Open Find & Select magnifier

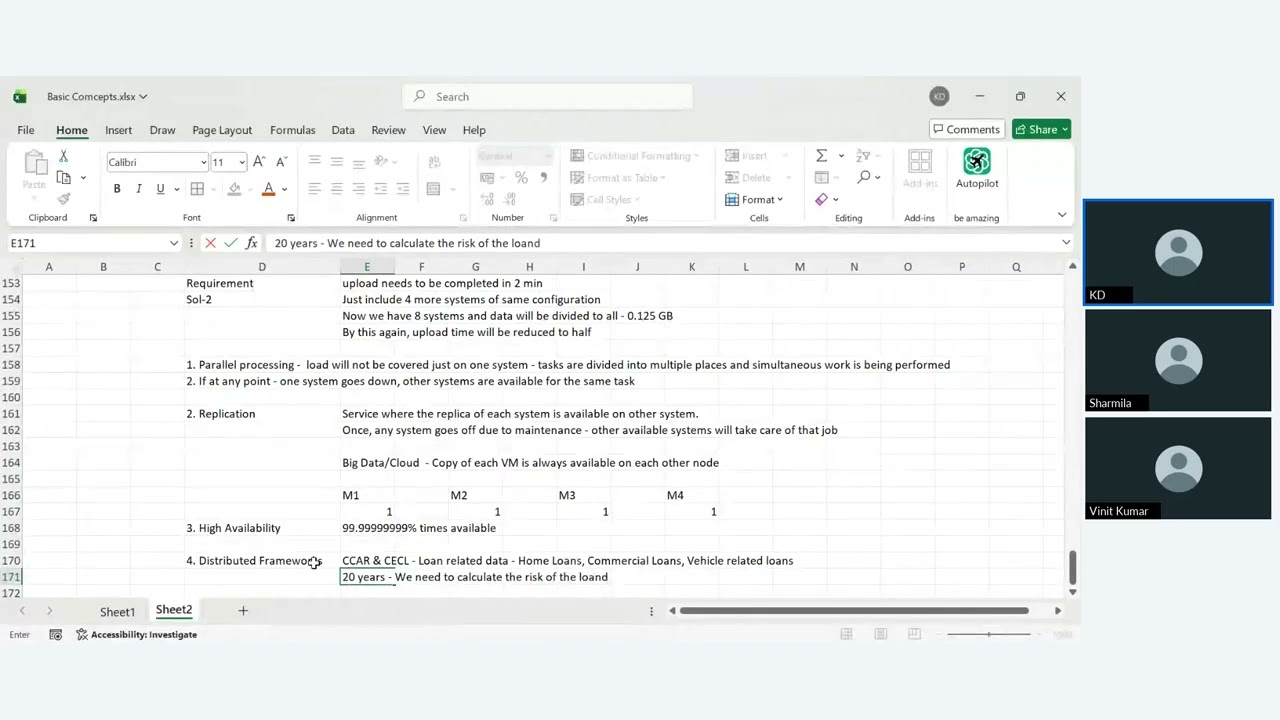864,177
